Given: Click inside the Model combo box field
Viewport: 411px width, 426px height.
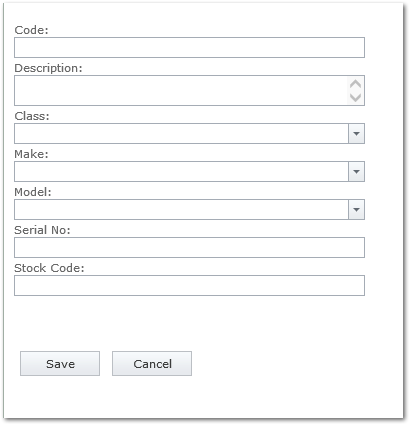Looking at the screenshot, I should (181, 209).
